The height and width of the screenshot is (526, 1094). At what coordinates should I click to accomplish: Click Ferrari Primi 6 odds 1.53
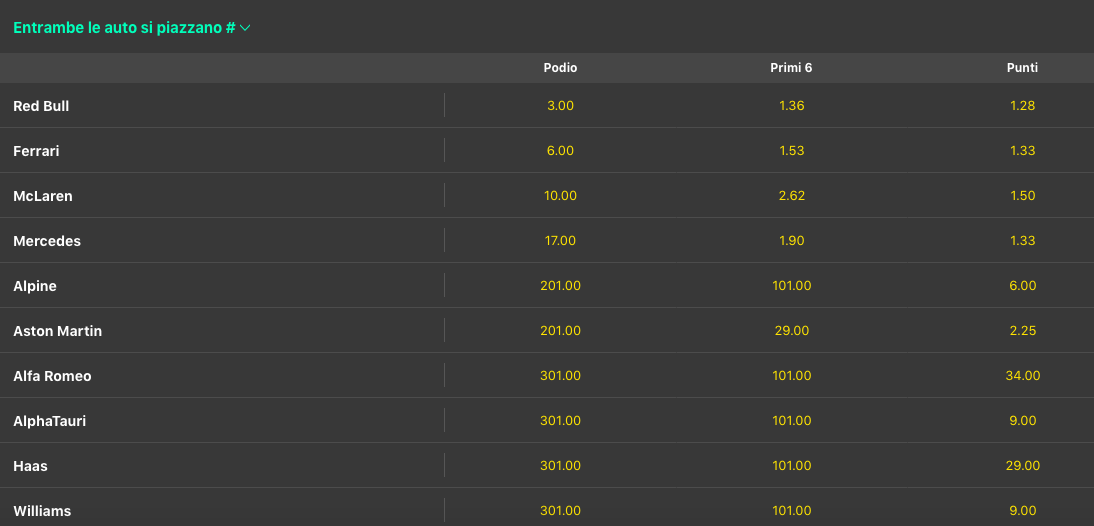point(791,151)
